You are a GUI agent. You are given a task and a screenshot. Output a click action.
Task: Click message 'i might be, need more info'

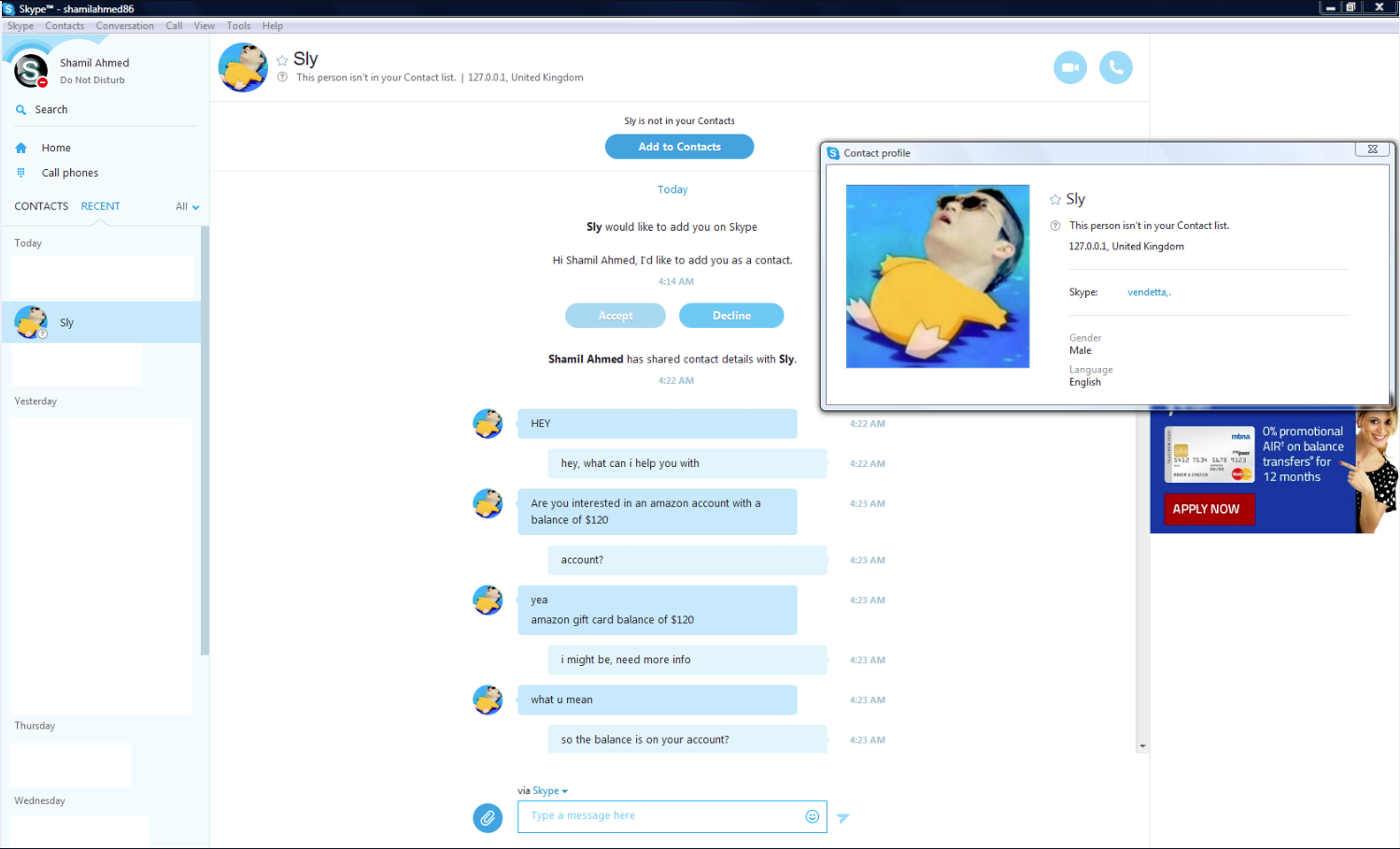(687, 660)
